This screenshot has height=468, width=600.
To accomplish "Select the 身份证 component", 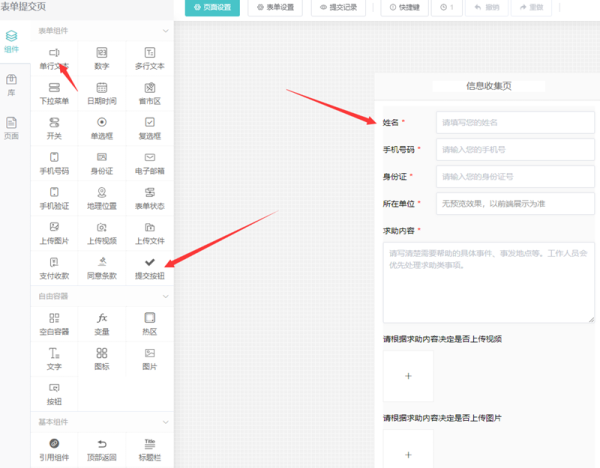I will point(102,163).
